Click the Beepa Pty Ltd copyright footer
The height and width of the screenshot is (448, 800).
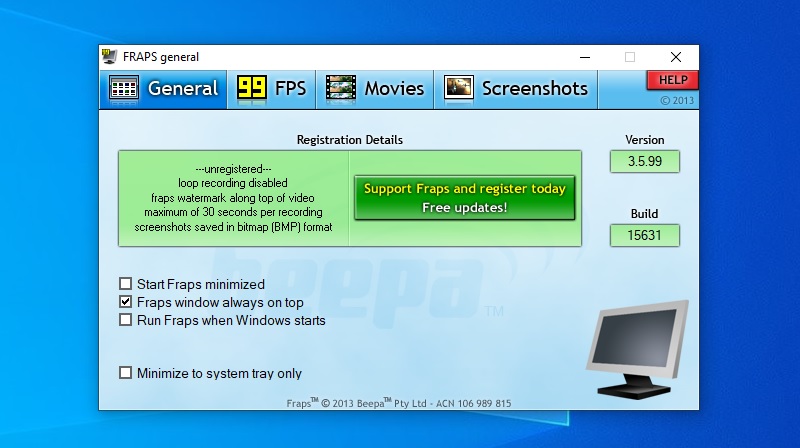coord(398,403)
